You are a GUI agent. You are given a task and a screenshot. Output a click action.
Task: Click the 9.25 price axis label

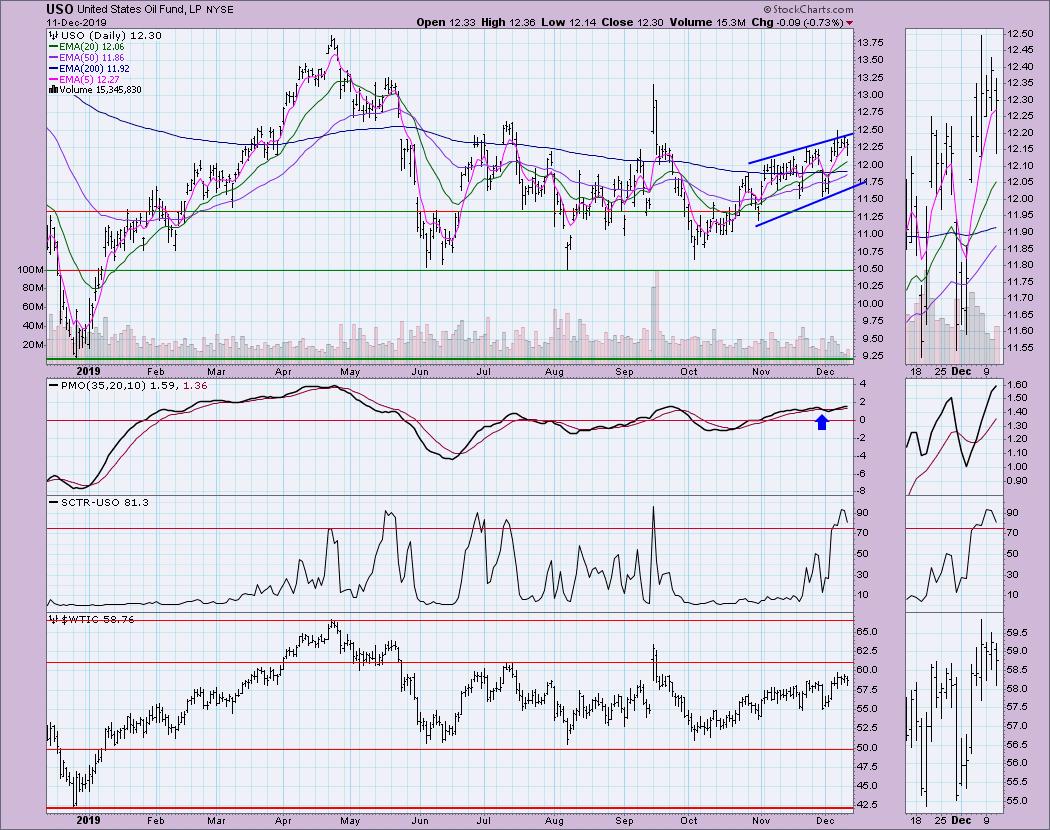pyautogui.click(x=873, y=356)
